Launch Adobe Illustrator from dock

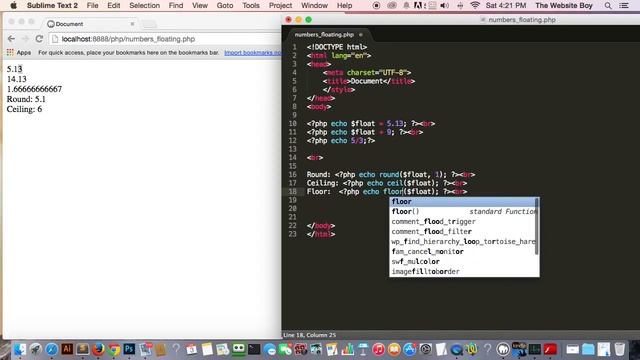[67, 349]
